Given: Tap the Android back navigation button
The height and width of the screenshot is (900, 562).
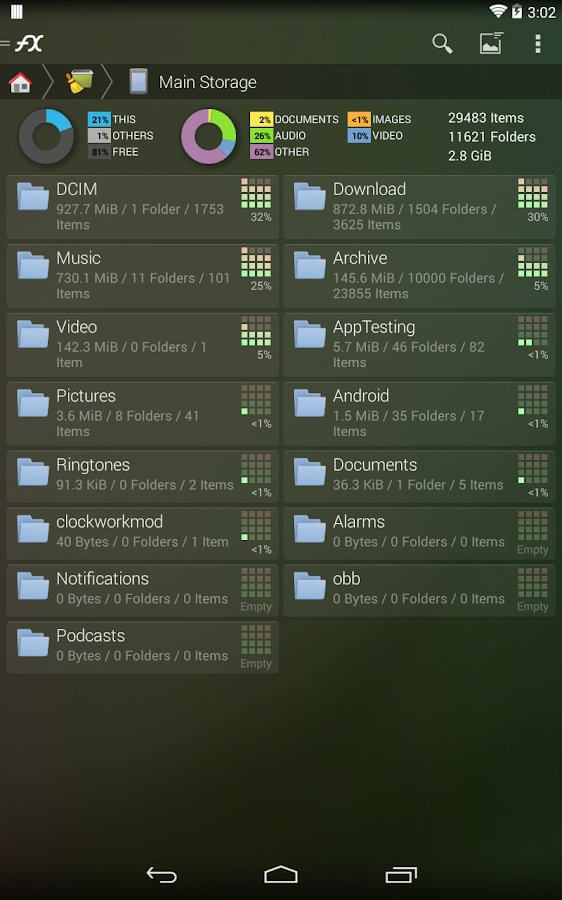Looking at the screenshot, I should [x=161, y=875].
